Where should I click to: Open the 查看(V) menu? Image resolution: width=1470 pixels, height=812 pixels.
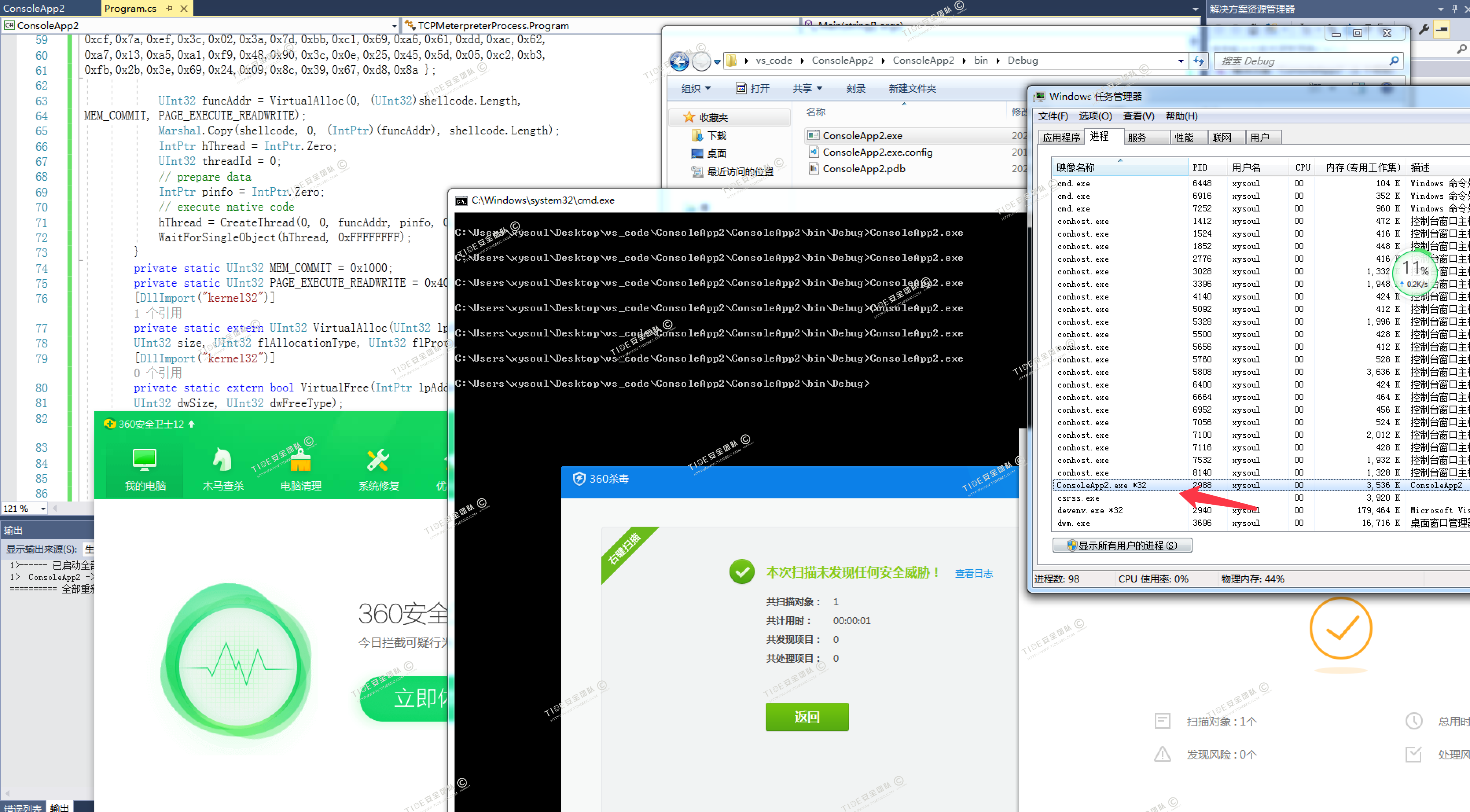(1138, 116)
